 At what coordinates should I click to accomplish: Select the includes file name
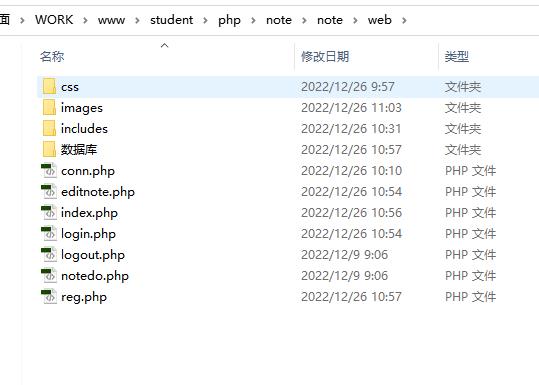coord(84,129)
